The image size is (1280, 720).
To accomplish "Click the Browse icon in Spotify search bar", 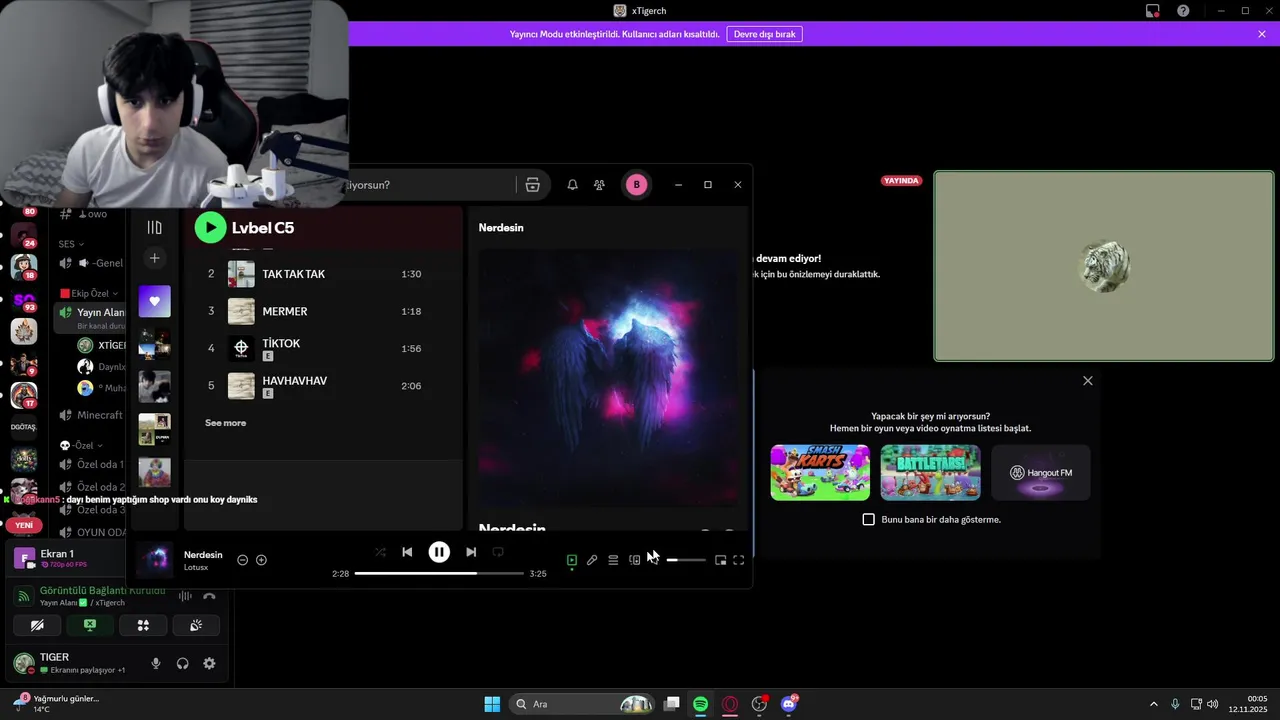I will tap(532, 185).
